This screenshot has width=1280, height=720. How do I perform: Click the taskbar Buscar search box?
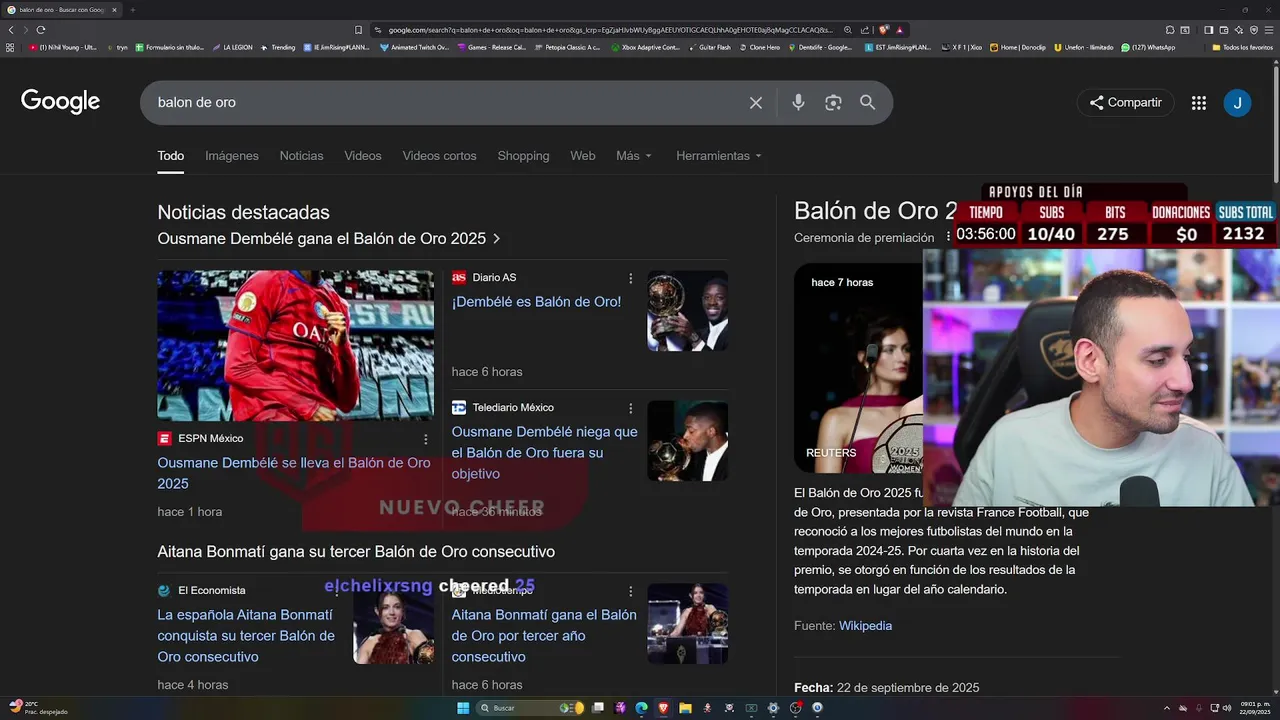(x=530, y=708)
